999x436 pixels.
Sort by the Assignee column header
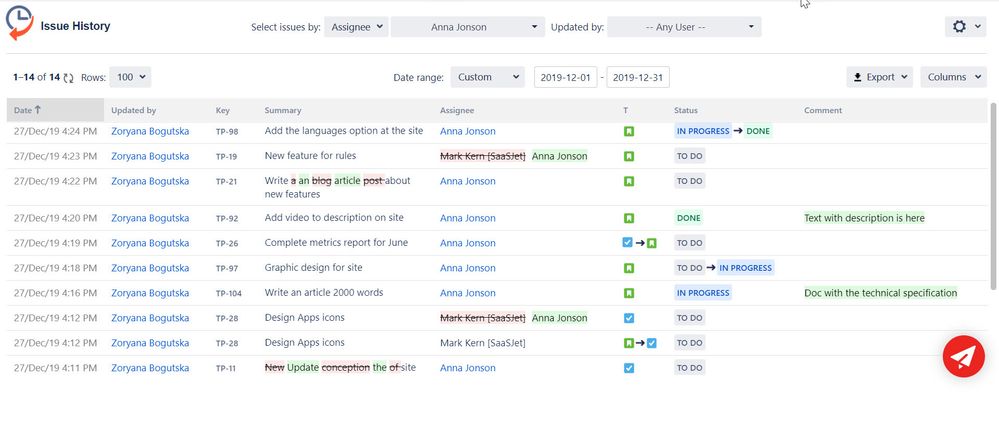(x=457, y=110)
